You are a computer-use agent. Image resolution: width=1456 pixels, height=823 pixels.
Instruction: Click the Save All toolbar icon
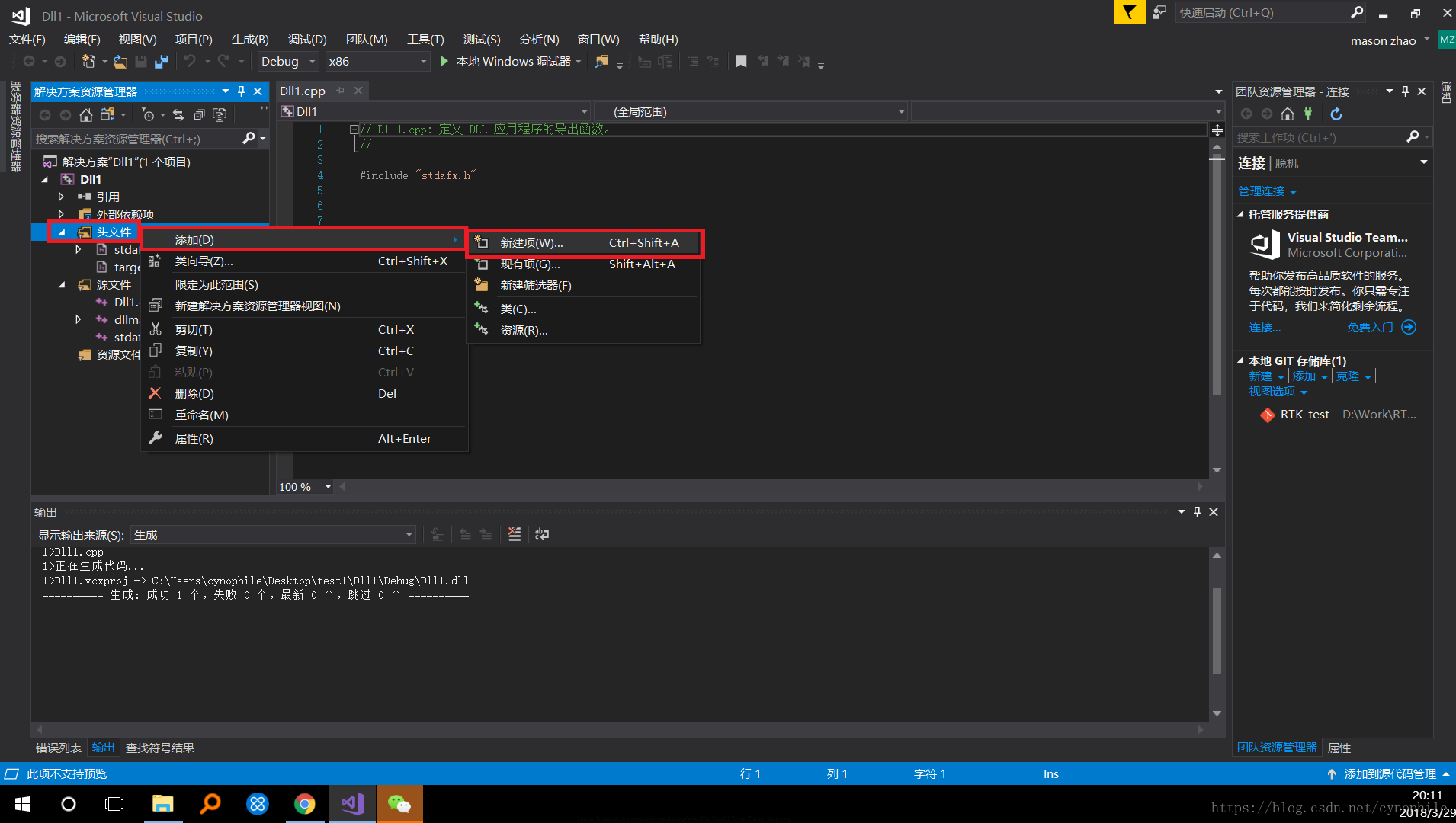(x=162, y=61)
